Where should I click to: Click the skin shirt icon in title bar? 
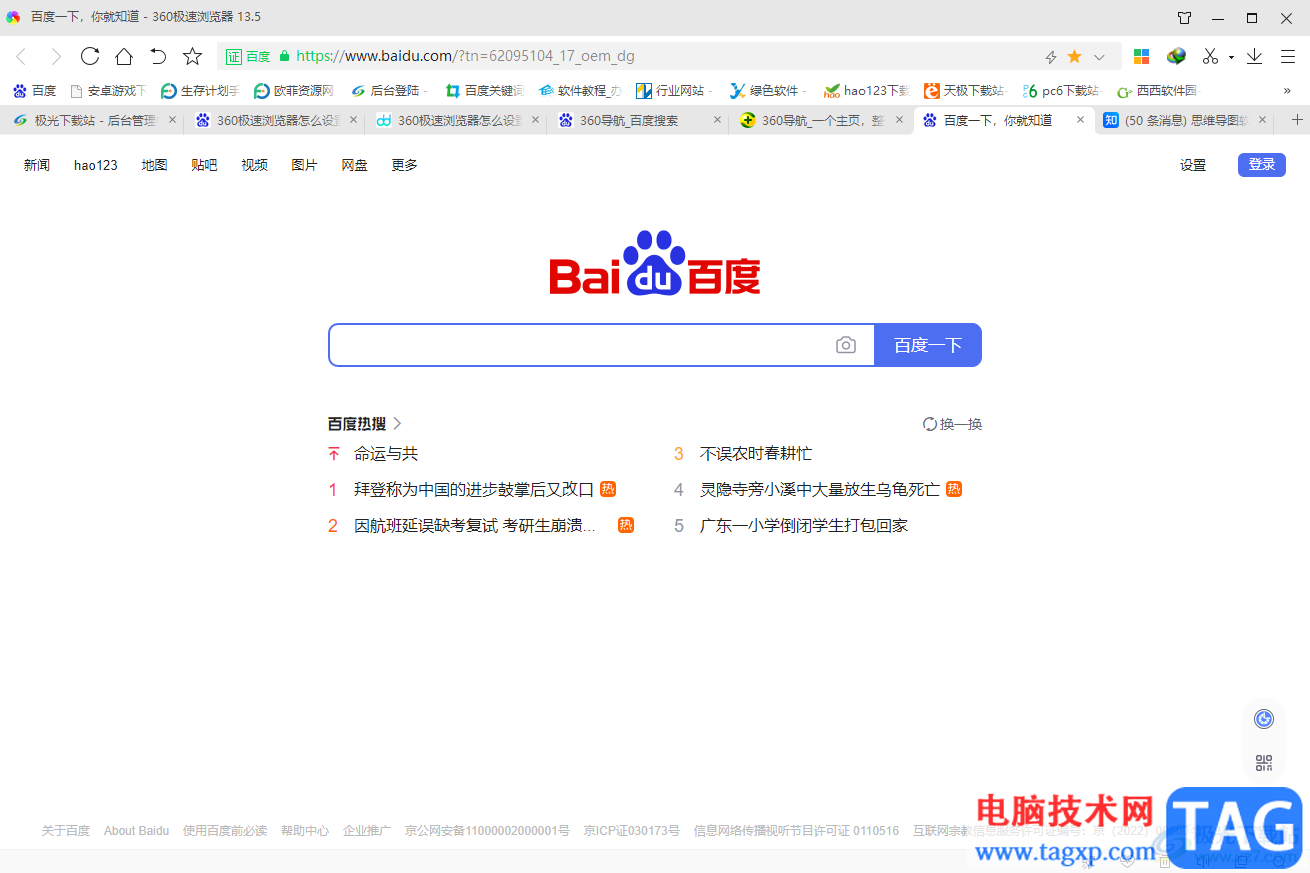click(1185, 17)
